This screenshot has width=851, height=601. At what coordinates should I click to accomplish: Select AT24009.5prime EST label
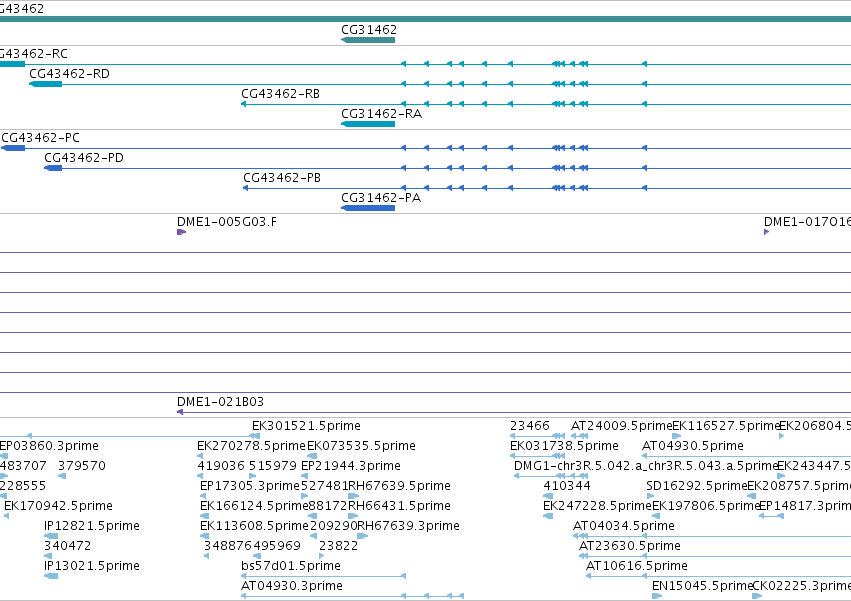pos(621,426)
